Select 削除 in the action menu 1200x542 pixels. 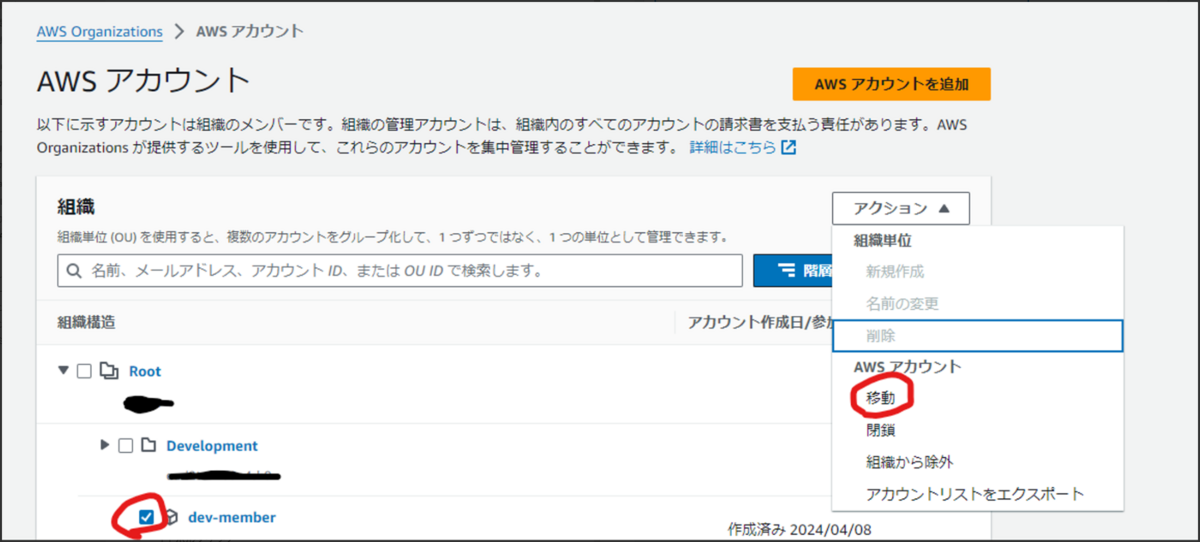(978, 335)
